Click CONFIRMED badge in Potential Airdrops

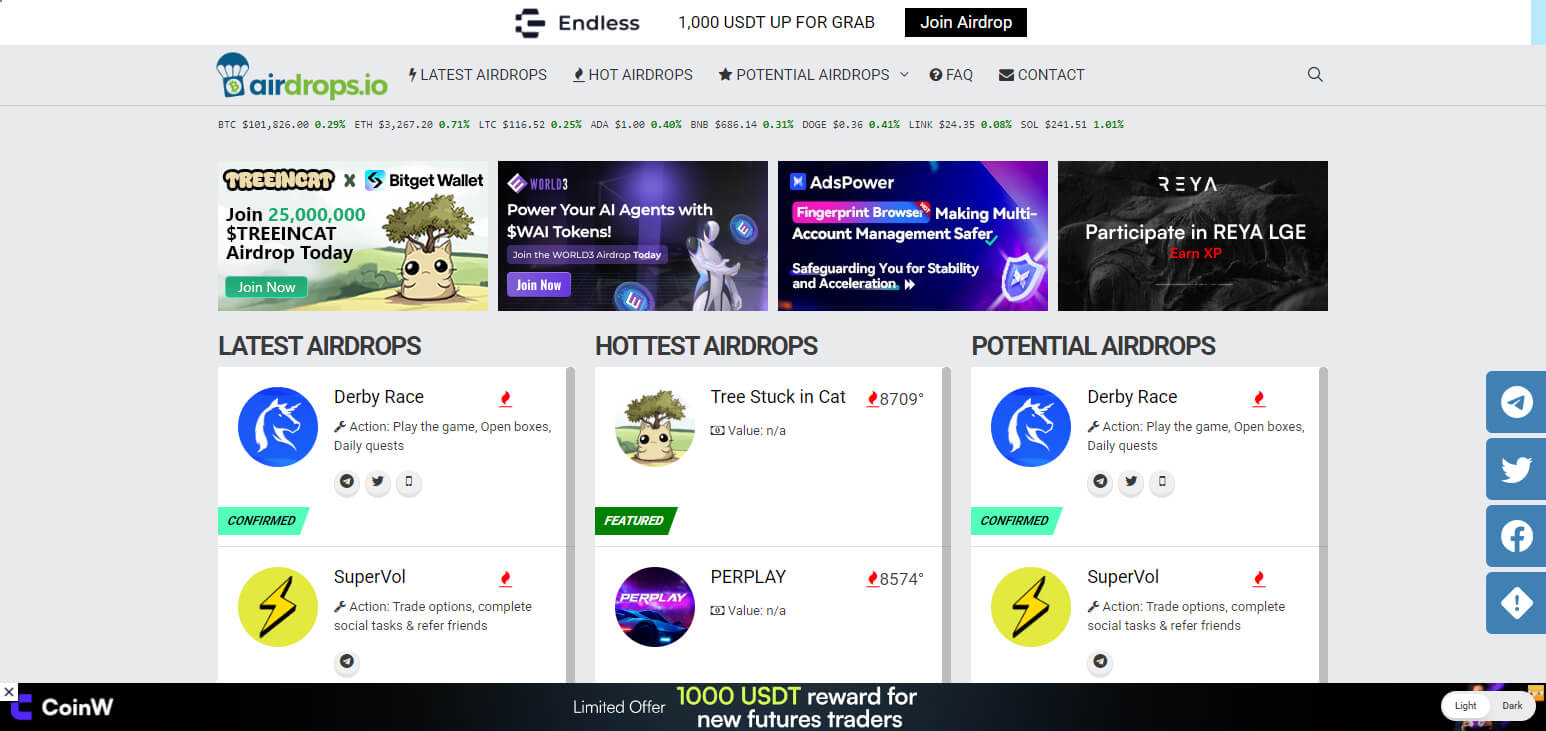point(1015,521)
